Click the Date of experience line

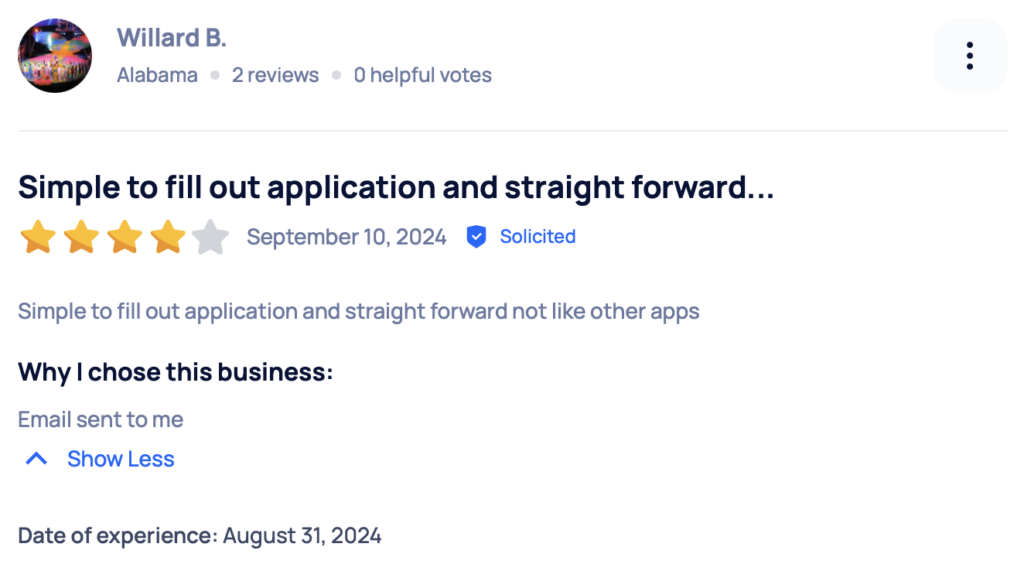pyautogui.click(x=199, y=536)
